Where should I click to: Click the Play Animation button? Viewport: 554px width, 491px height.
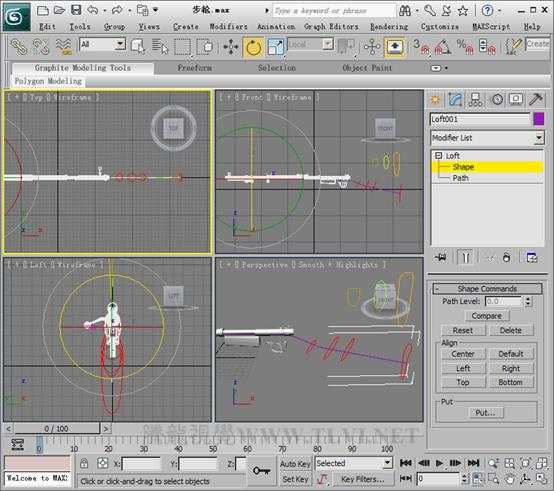[x=439, y=463]
